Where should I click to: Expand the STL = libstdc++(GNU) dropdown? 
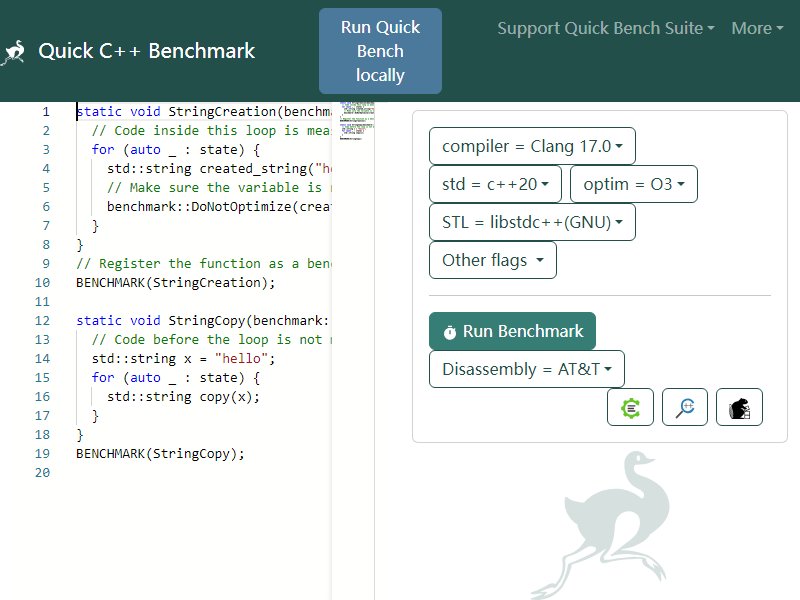[x=532, y=222]
